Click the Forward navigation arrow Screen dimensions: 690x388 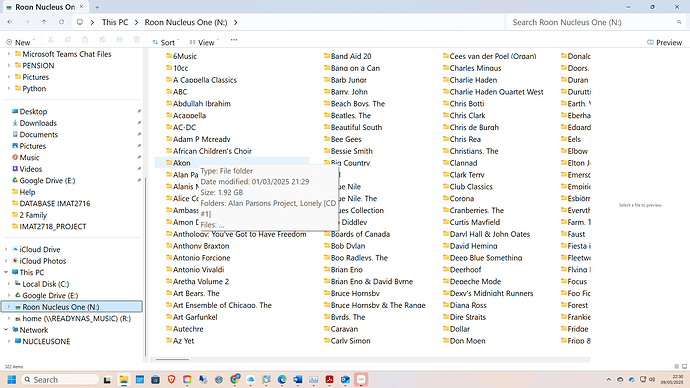click(27, 22)
